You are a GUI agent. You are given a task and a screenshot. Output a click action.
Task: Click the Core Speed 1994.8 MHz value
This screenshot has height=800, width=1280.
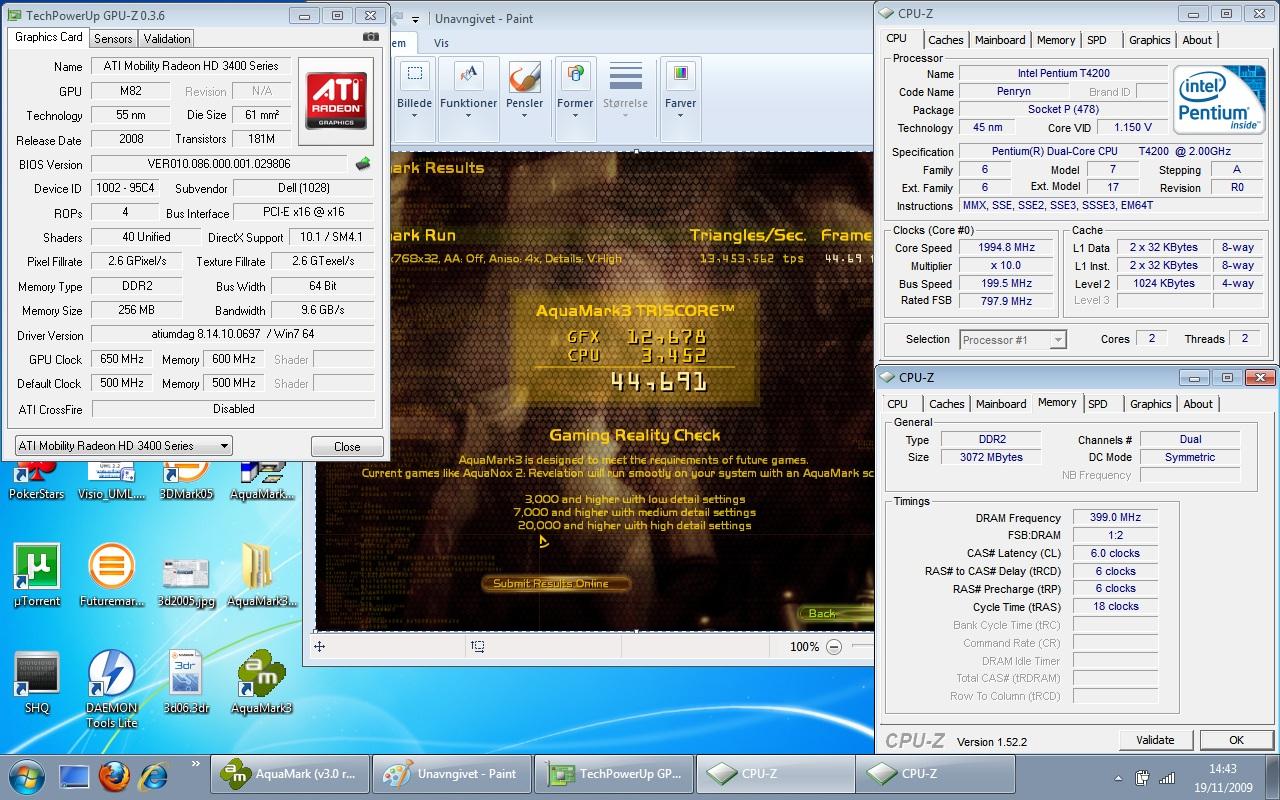[1007, 248]
